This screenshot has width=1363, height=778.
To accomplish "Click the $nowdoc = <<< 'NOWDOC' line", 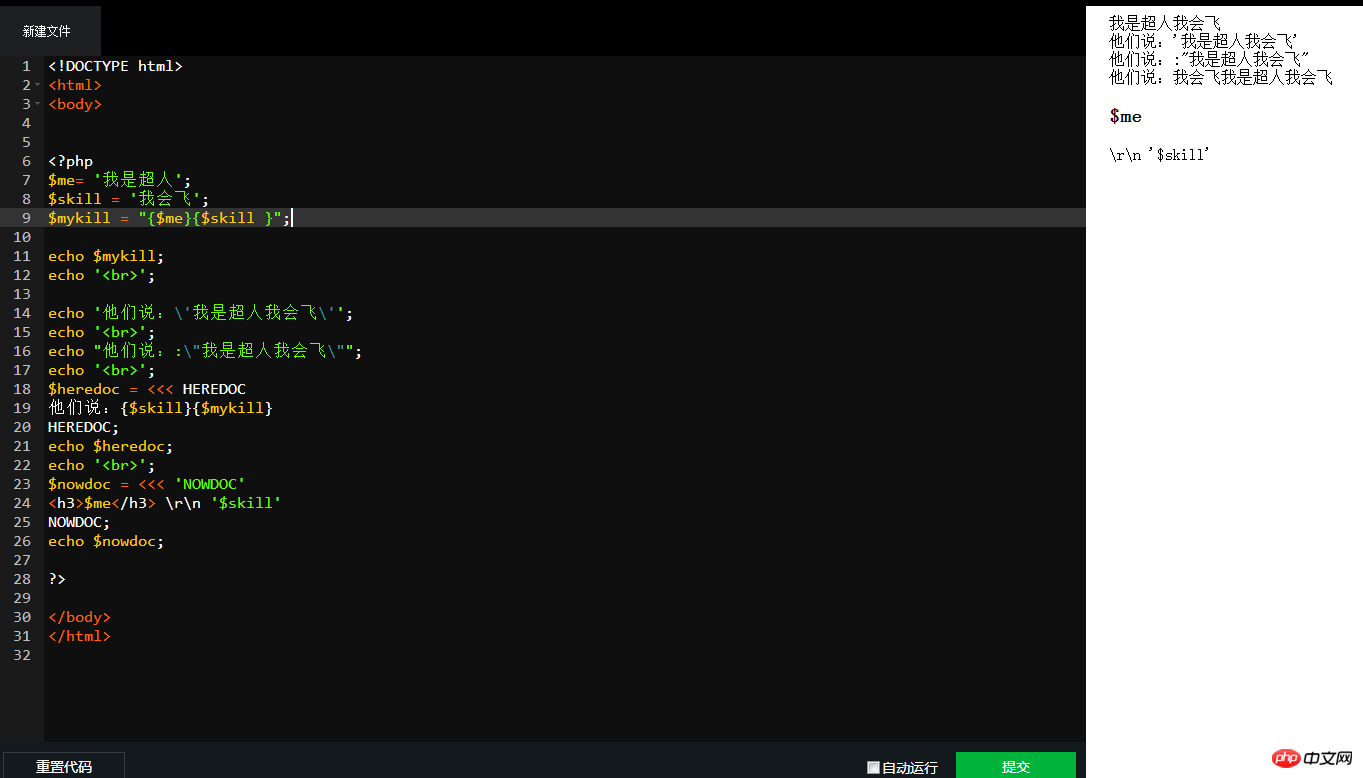I will pos(147,484).
